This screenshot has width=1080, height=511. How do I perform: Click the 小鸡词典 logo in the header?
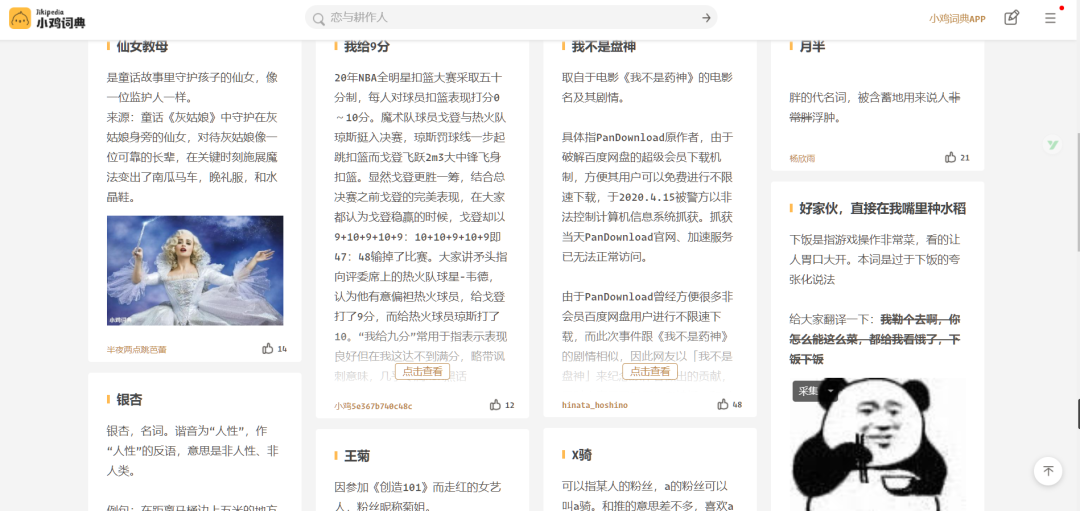pos(48,18)
